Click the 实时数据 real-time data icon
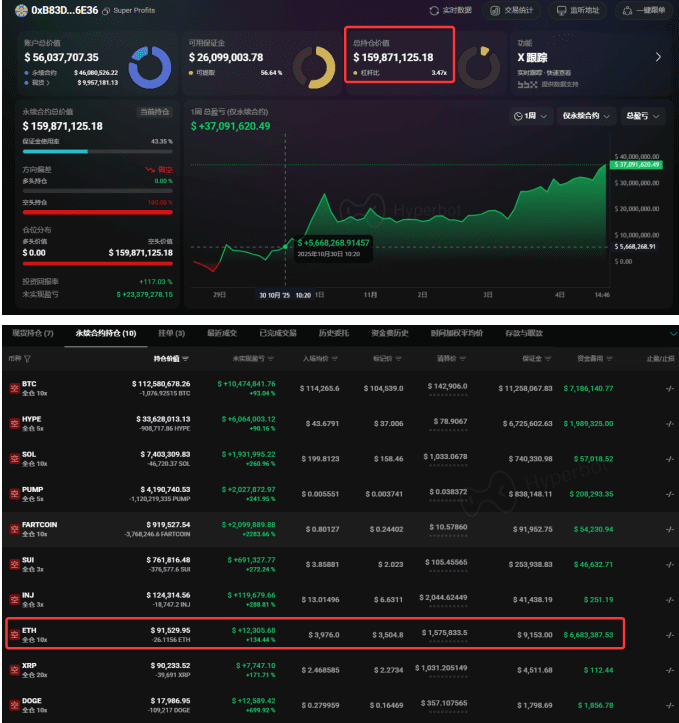 435,11
